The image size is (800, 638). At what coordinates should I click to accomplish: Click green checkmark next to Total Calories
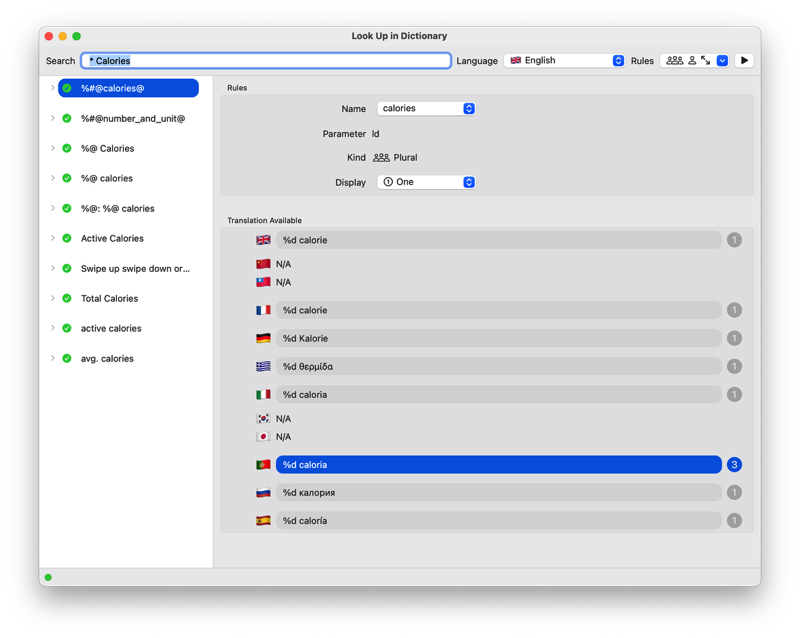coord(67,299)
